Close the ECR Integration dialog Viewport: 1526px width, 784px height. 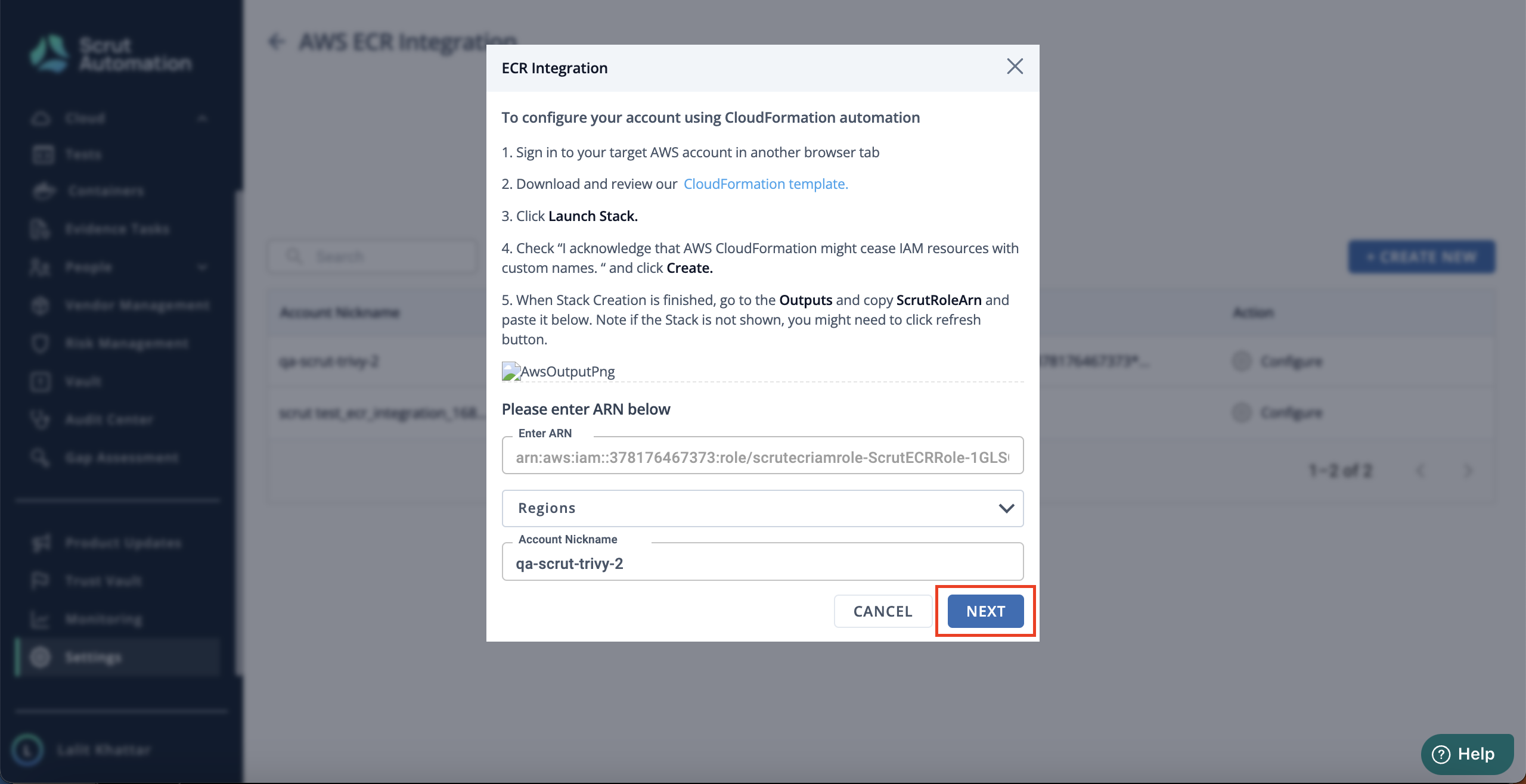[x=1015, y=67]
